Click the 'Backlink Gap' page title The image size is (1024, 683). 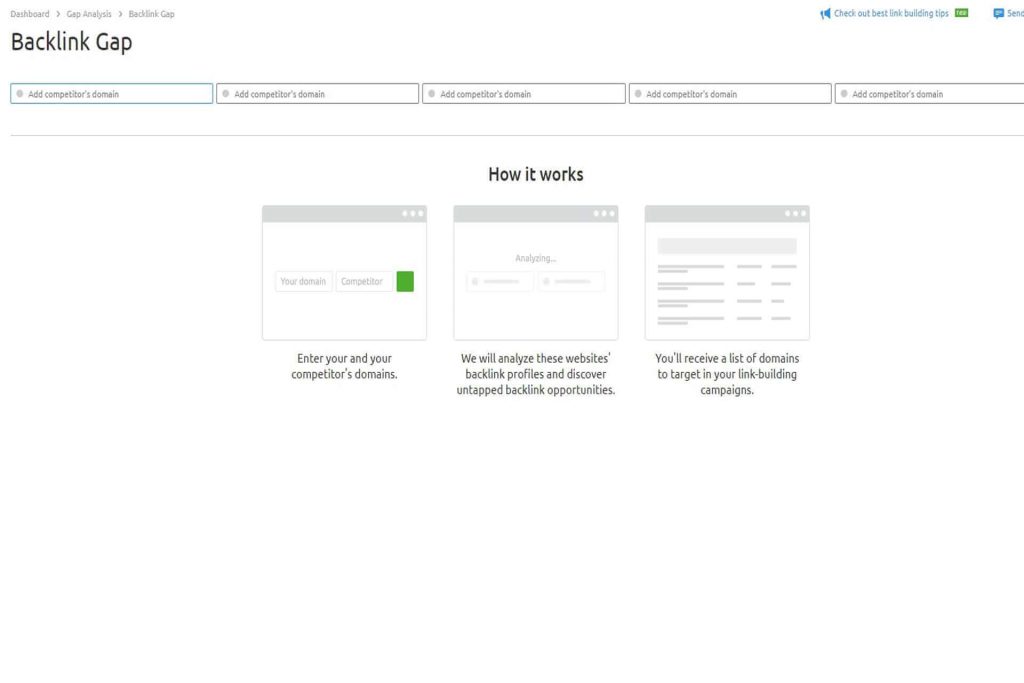click(72, 42)
